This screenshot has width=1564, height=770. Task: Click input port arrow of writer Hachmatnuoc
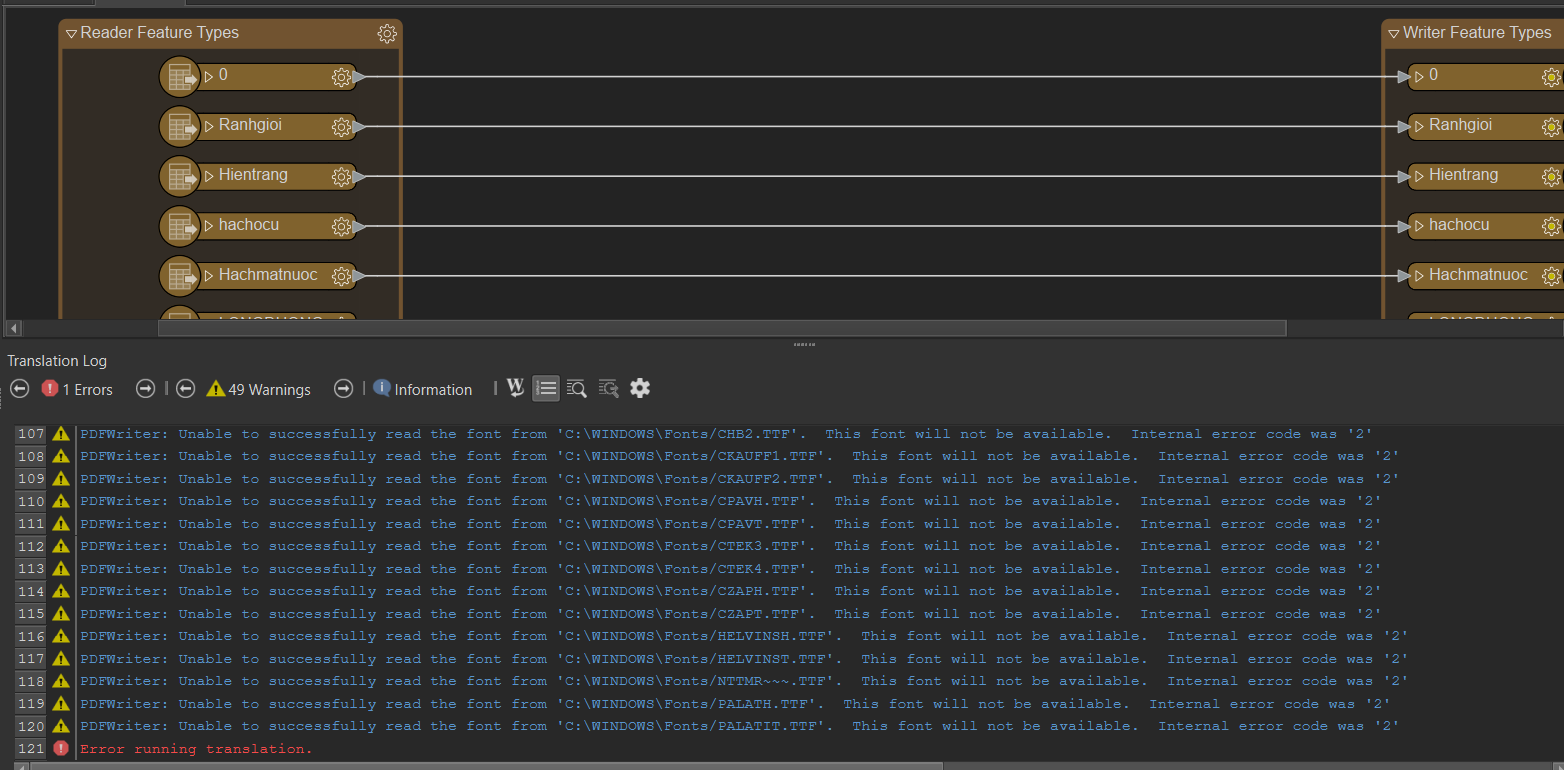click(1402, 277)
